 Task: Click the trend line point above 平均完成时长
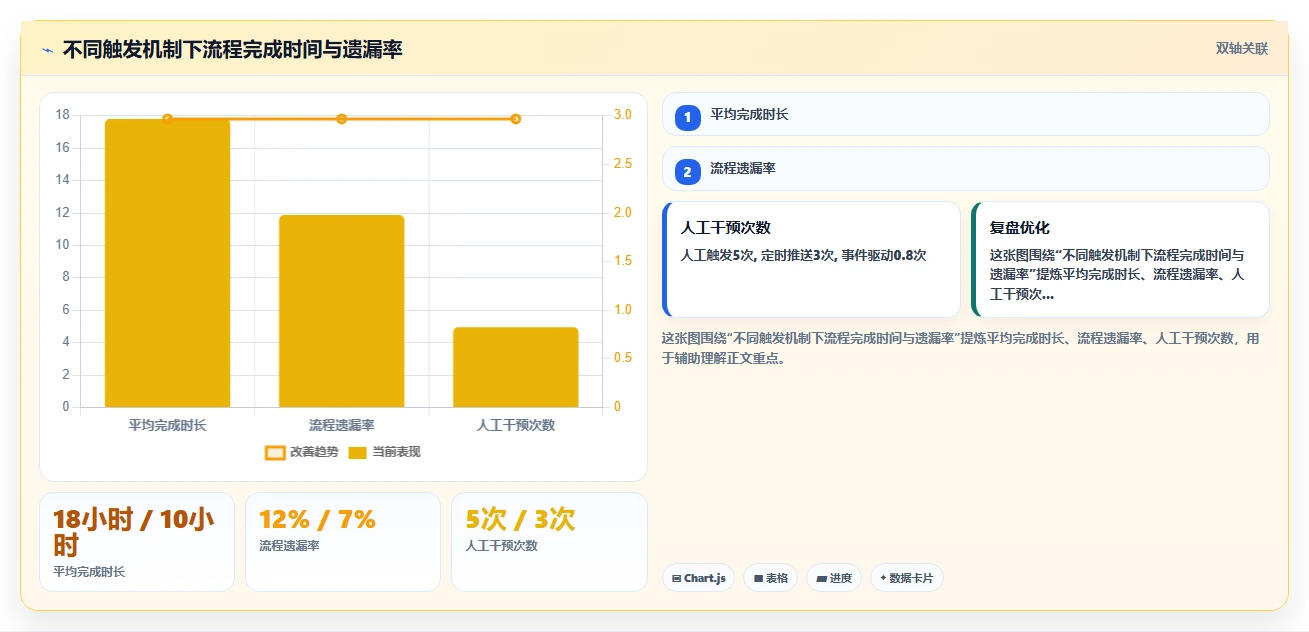tap(167, 119)
